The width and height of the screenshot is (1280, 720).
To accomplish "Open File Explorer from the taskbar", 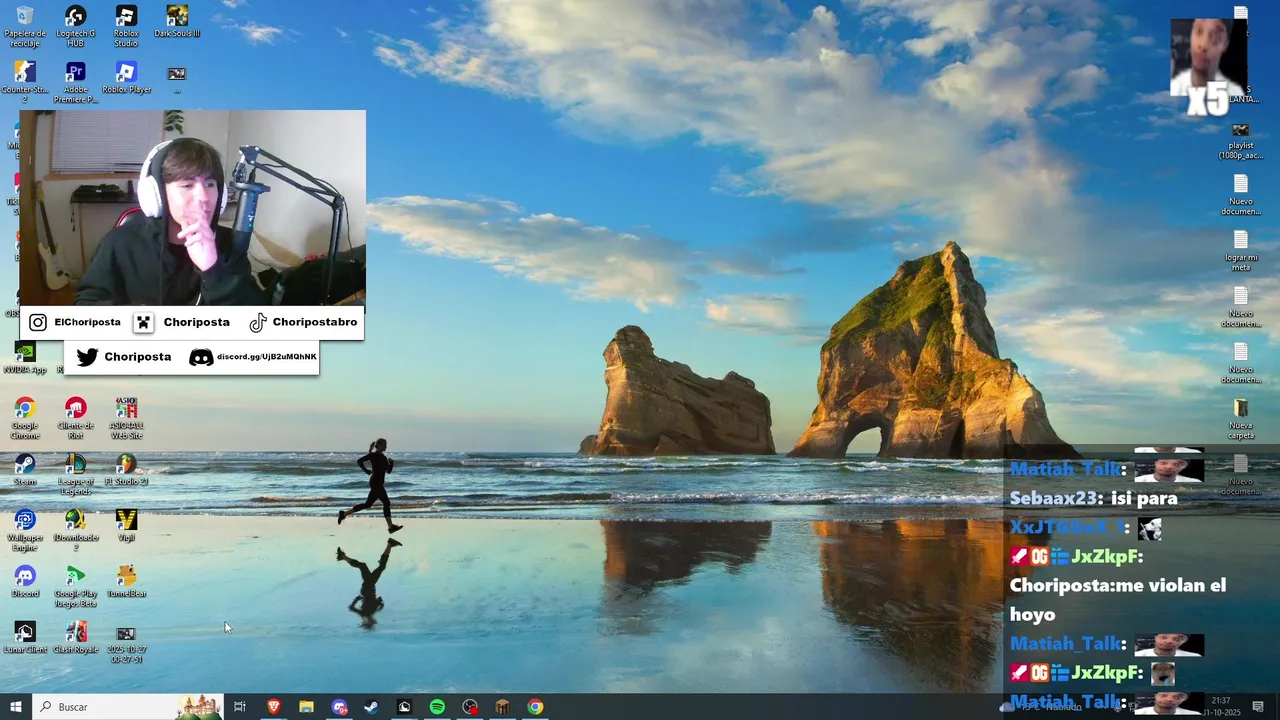I will pyautogui.click(x=306, y=707).
